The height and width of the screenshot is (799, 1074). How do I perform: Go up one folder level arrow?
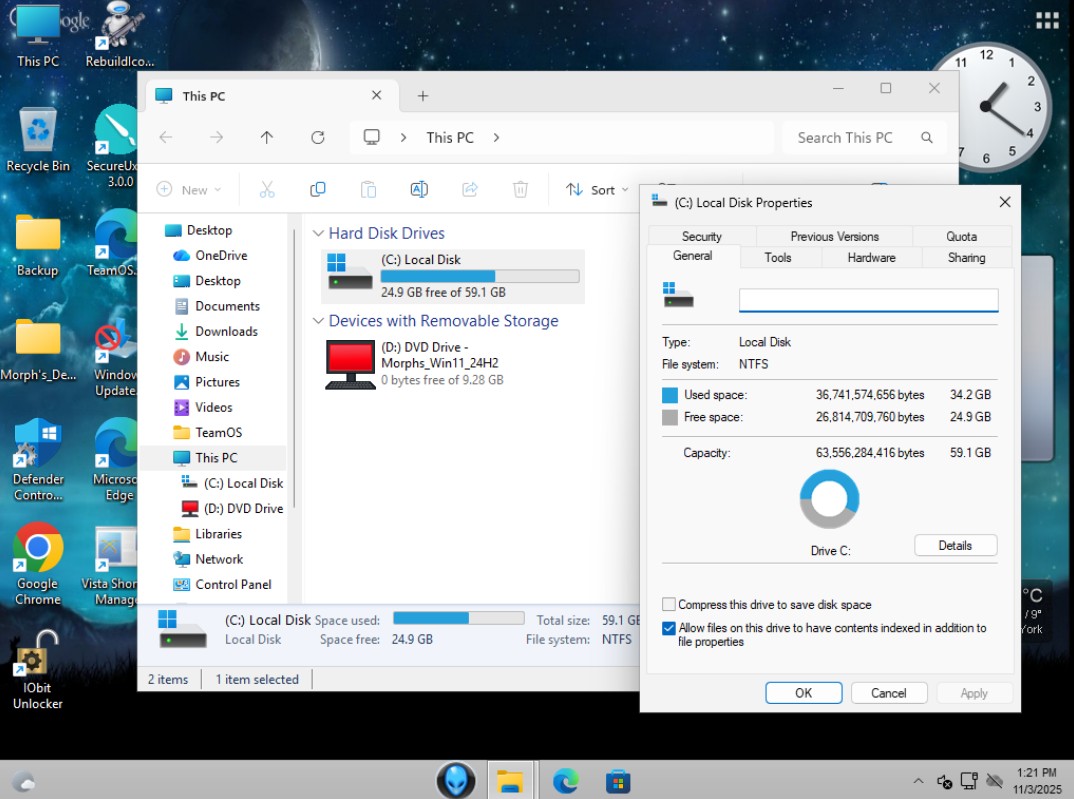[x=267, y=138]
